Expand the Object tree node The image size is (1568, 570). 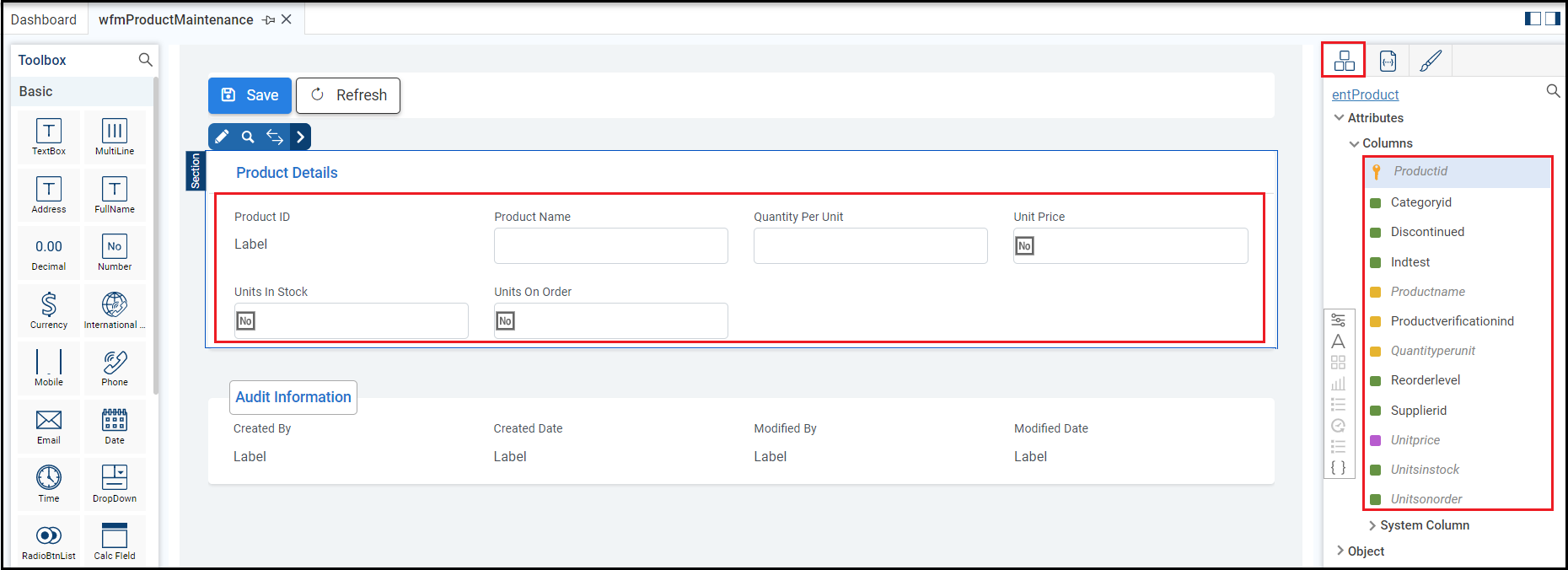1340,551
